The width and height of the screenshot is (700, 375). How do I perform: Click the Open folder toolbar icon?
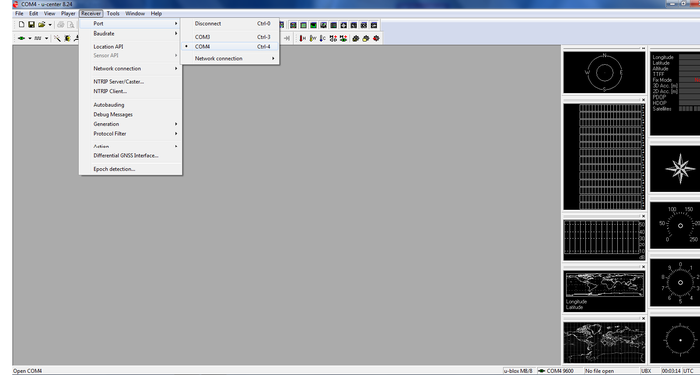coord(42,25)
